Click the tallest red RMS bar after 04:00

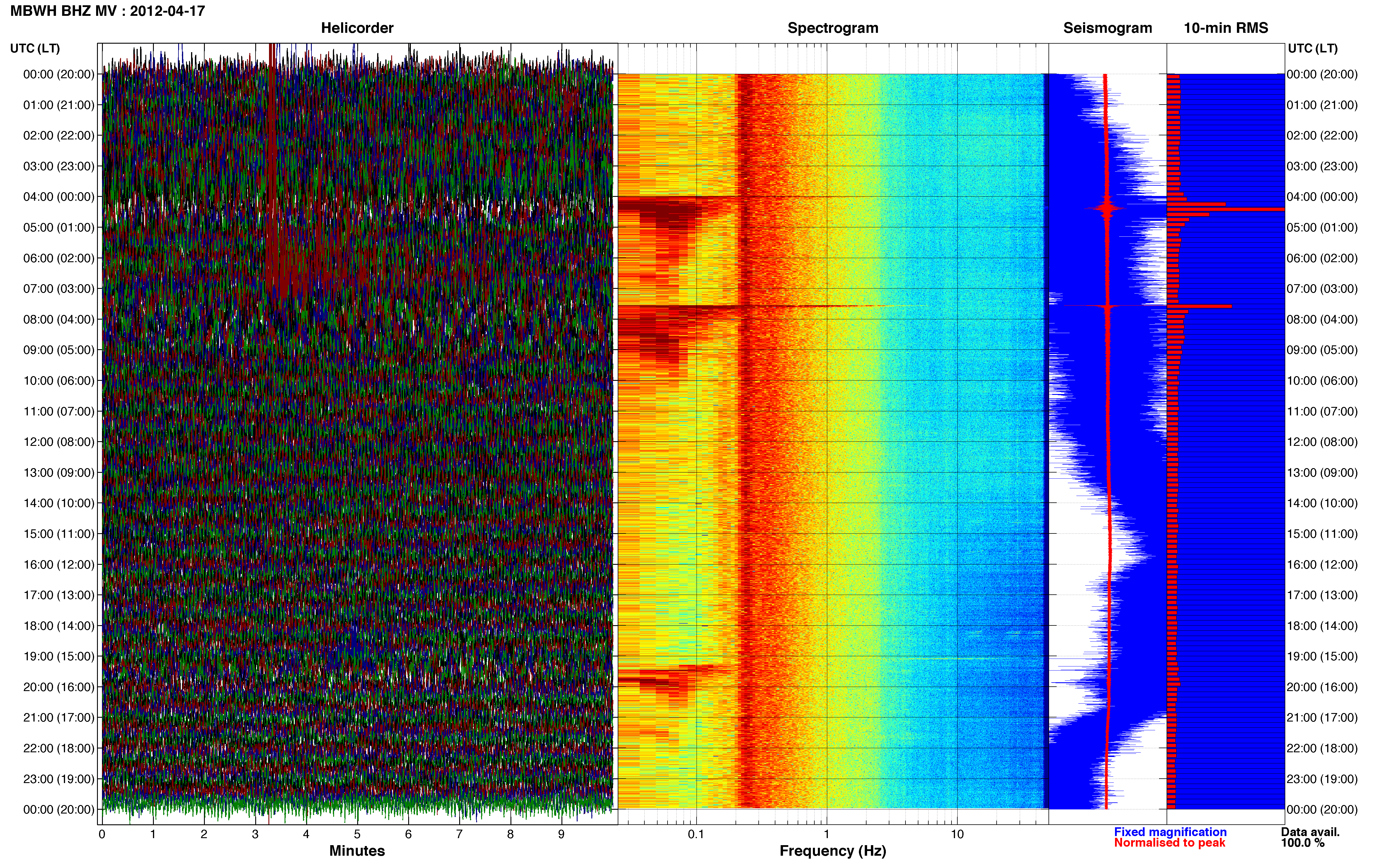pos(1226,209)
